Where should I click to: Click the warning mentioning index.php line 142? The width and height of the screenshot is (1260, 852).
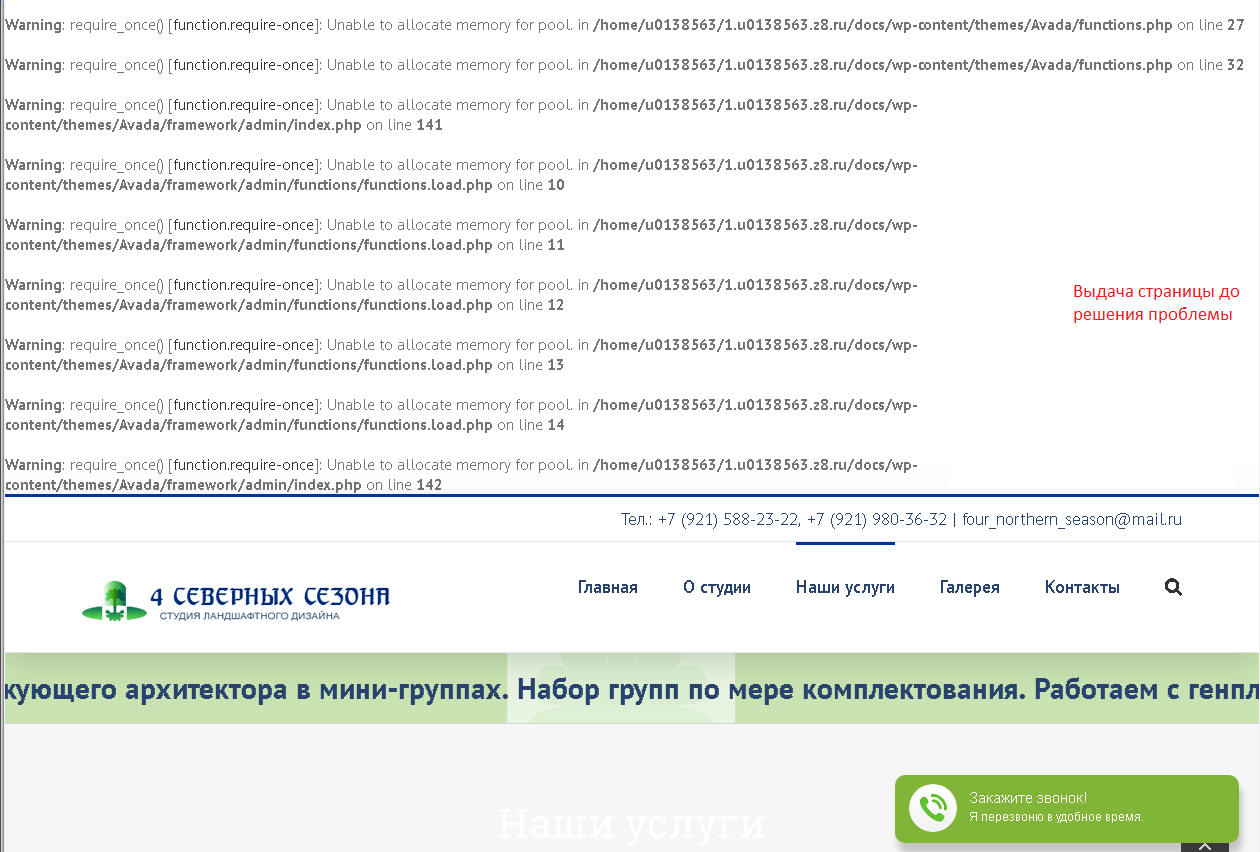tap(461, 475)
